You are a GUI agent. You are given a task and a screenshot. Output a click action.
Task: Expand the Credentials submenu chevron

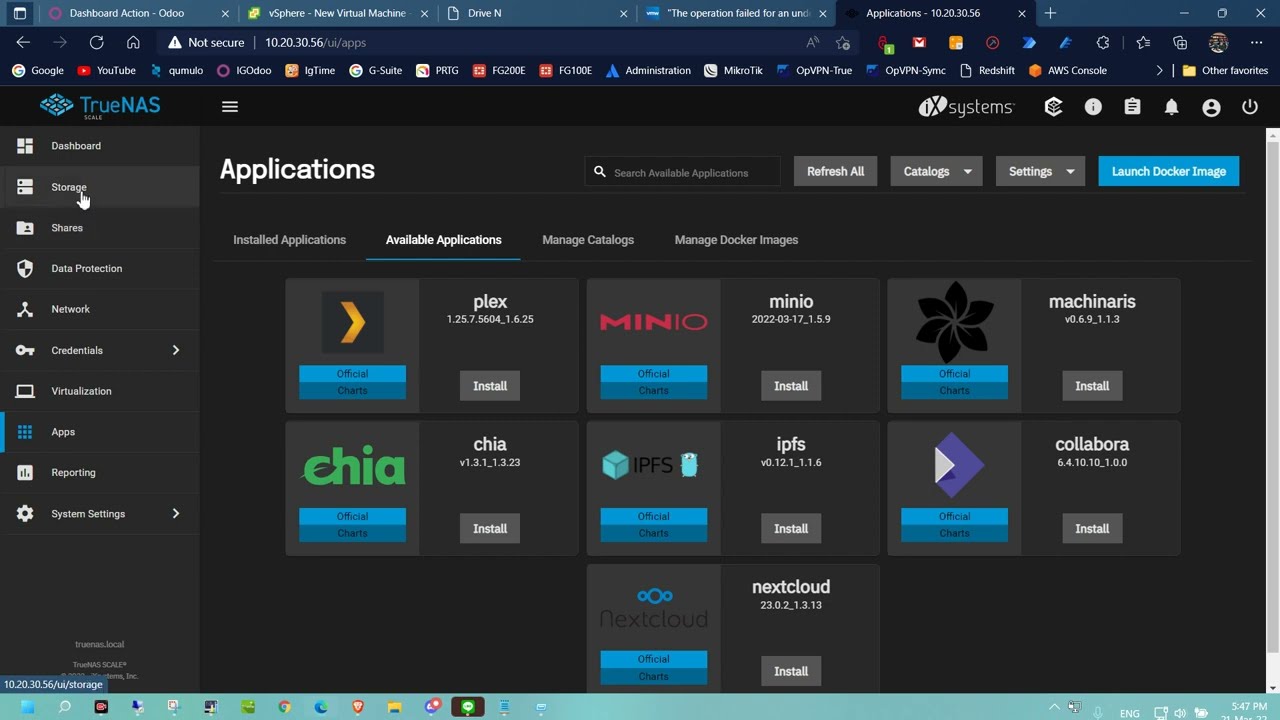pos(175,350)
